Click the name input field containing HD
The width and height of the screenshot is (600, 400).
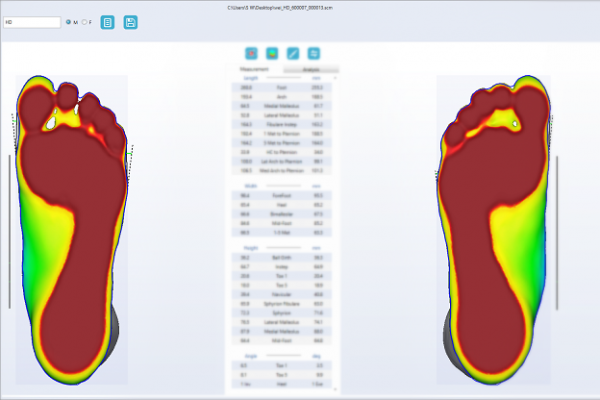(x=32, y=22)
